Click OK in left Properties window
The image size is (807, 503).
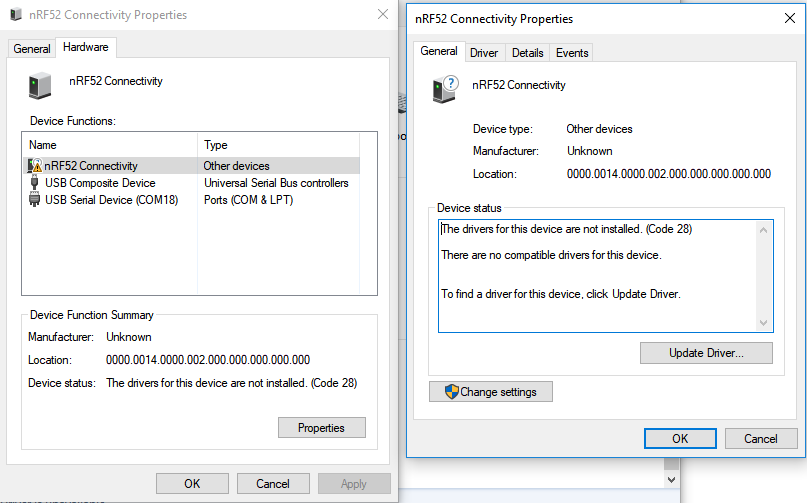(x=192, y=484)
